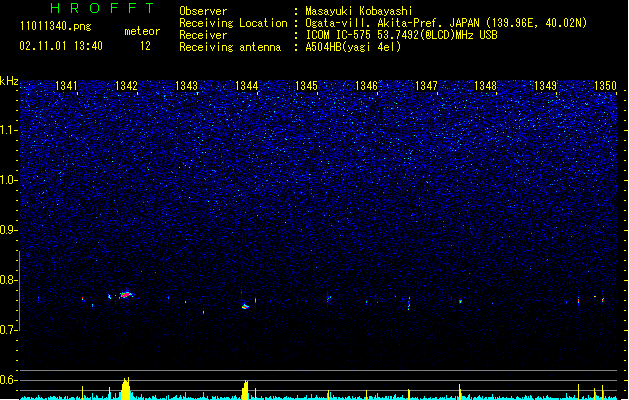Click the 1346 time marker
Viewport: 629px width, 400px height.
[x=366, y=86]
